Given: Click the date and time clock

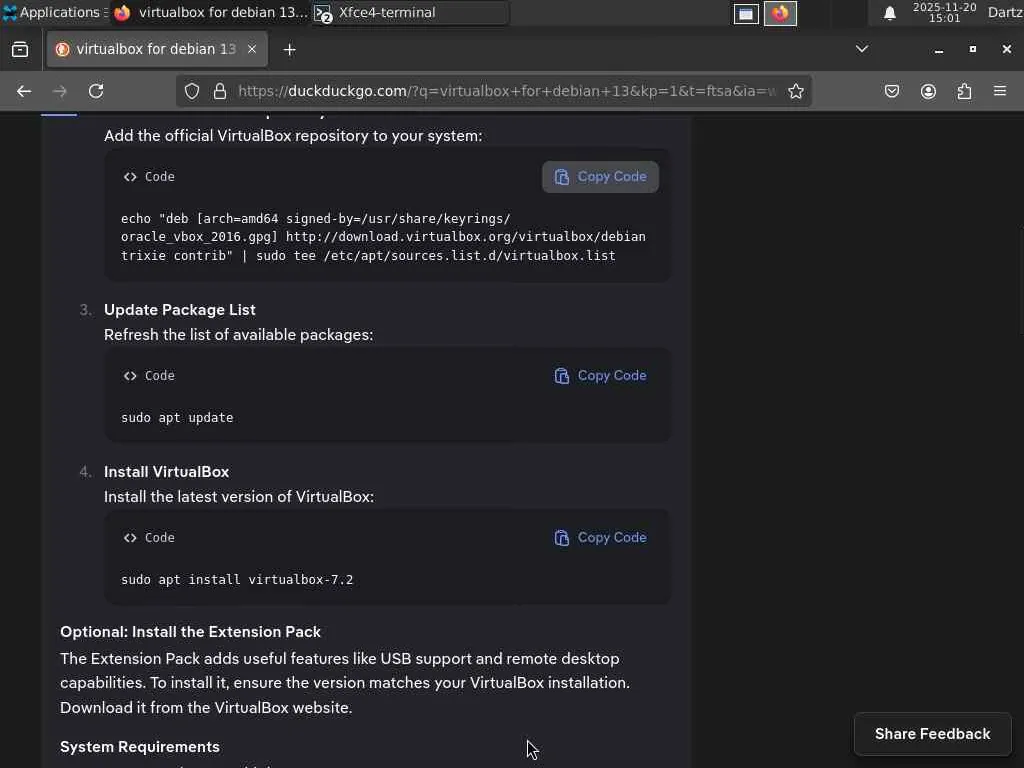Looking at the screenshot, I should (x=944, y=12).
